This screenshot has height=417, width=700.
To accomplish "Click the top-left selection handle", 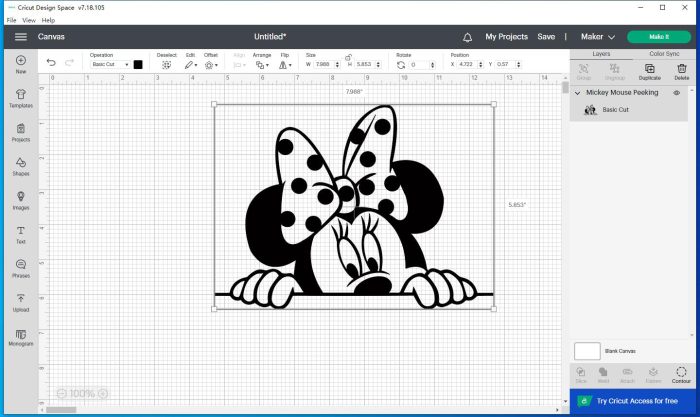I will pos(214,104).
